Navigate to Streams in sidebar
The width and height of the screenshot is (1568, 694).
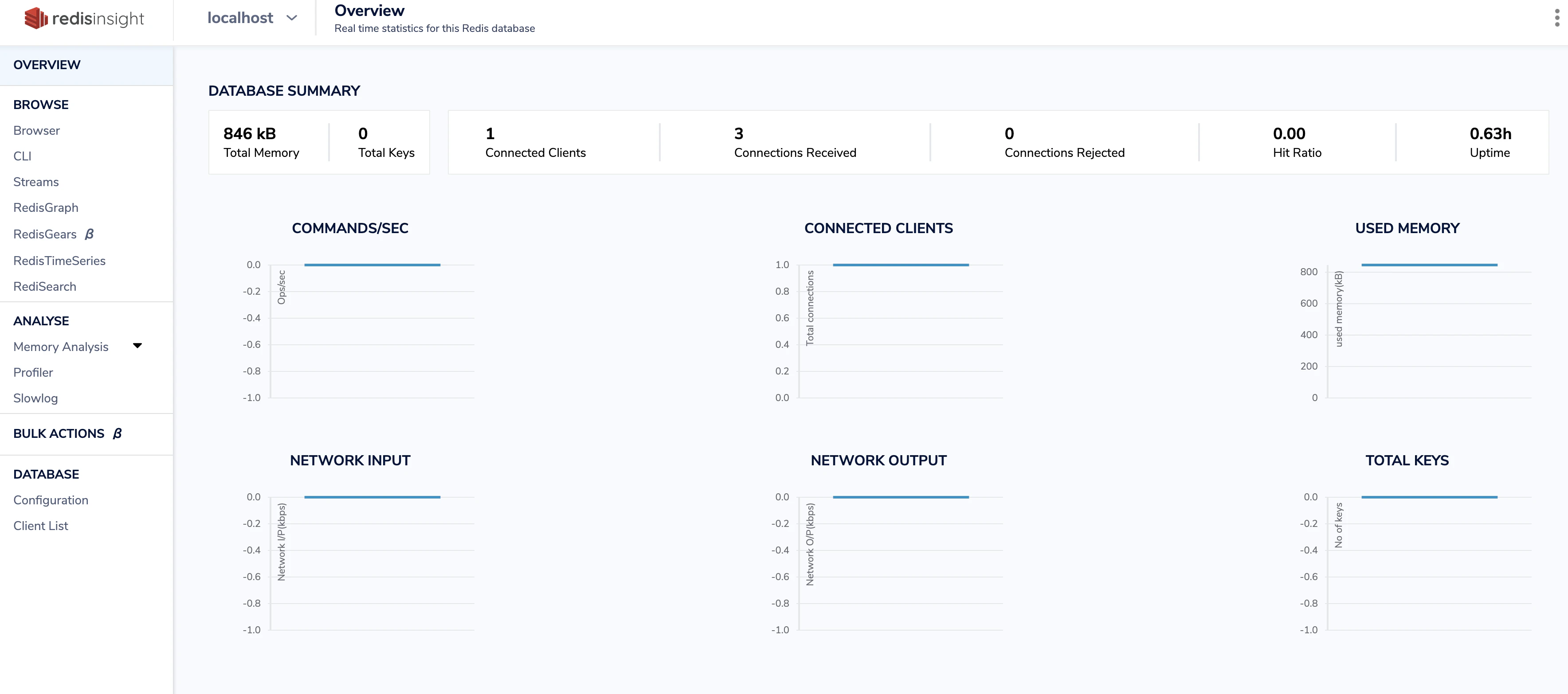point(36,182)
